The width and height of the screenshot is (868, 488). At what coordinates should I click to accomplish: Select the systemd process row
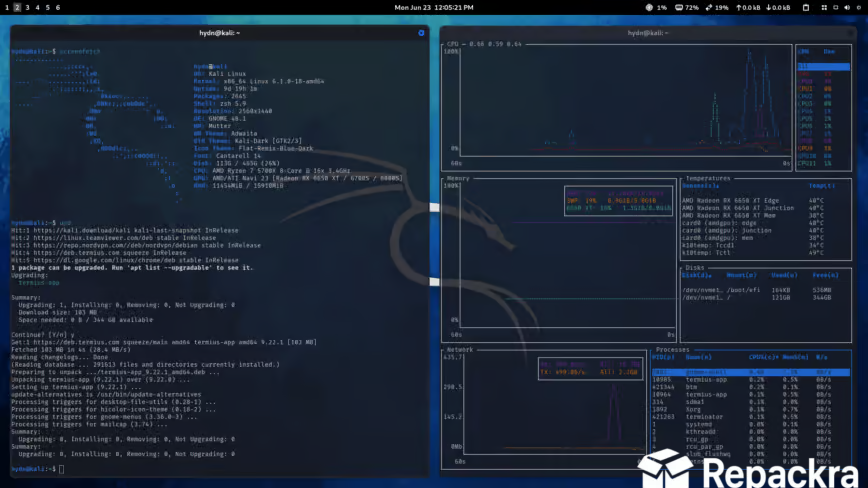pyautogui.click(x=751, y=425)
